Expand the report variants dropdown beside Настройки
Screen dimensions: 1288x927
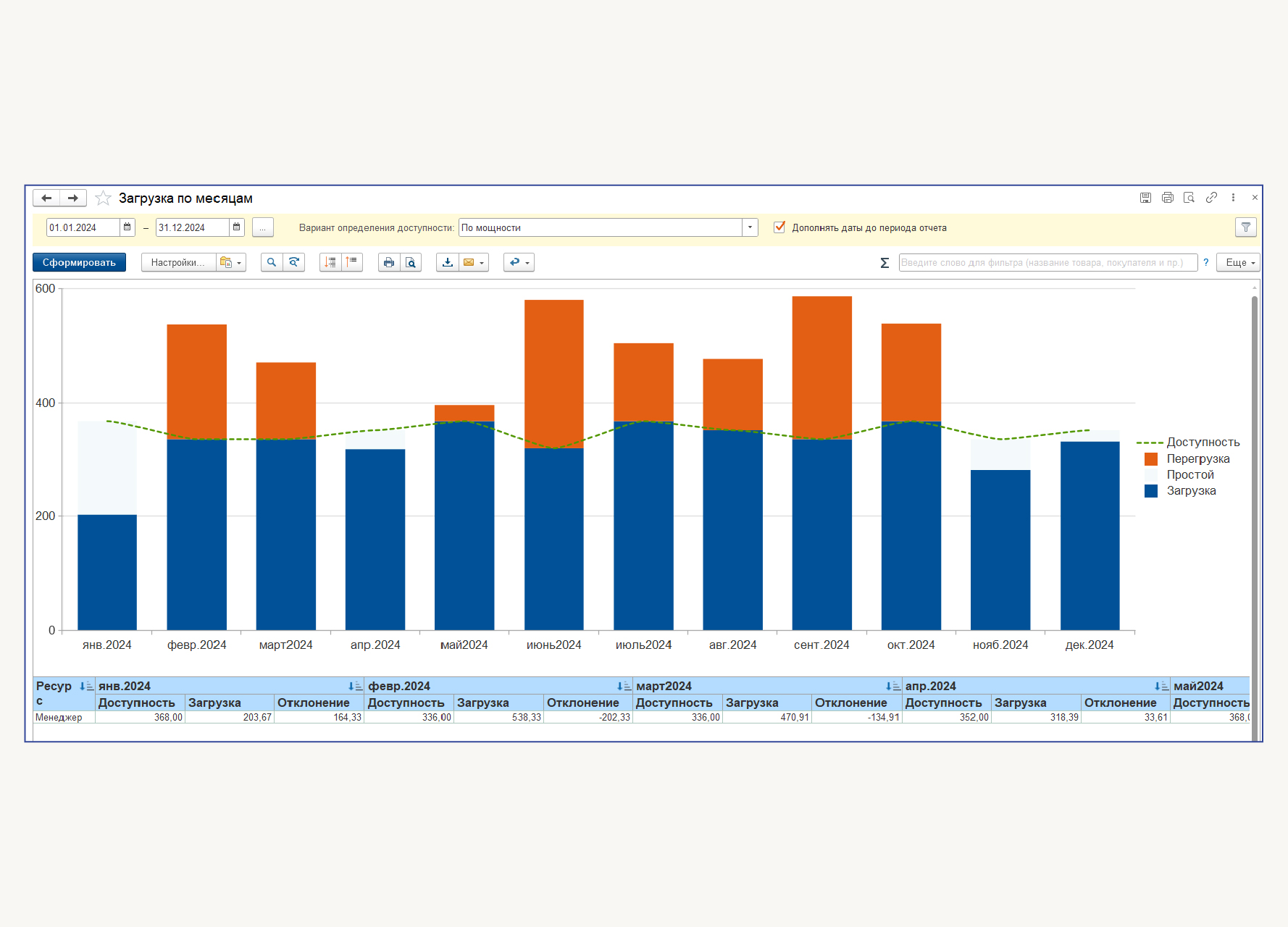(231, 262)
